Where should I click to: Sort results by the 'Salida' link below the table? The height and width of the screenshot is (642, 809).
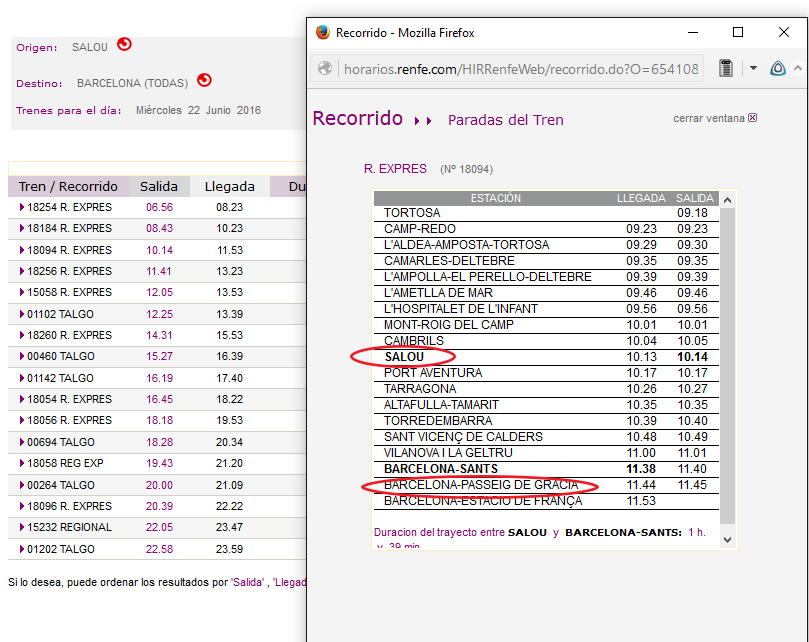click(x=248, y=582)
